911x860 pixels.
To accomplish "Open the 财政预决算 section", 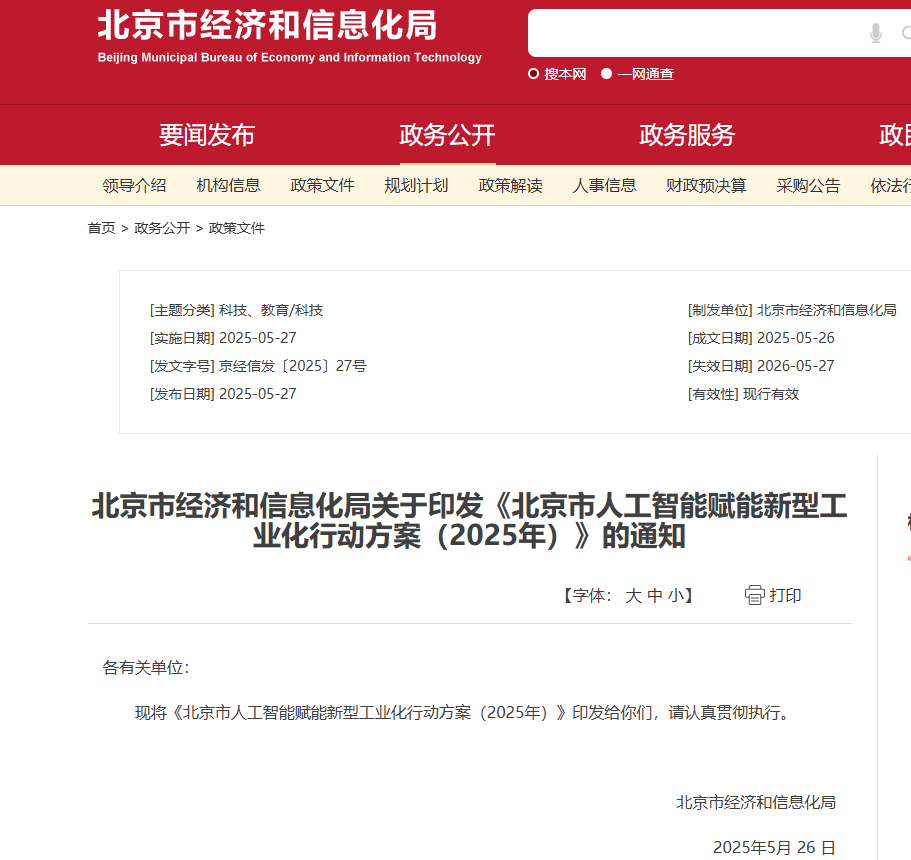I will (x=705, y=185).
